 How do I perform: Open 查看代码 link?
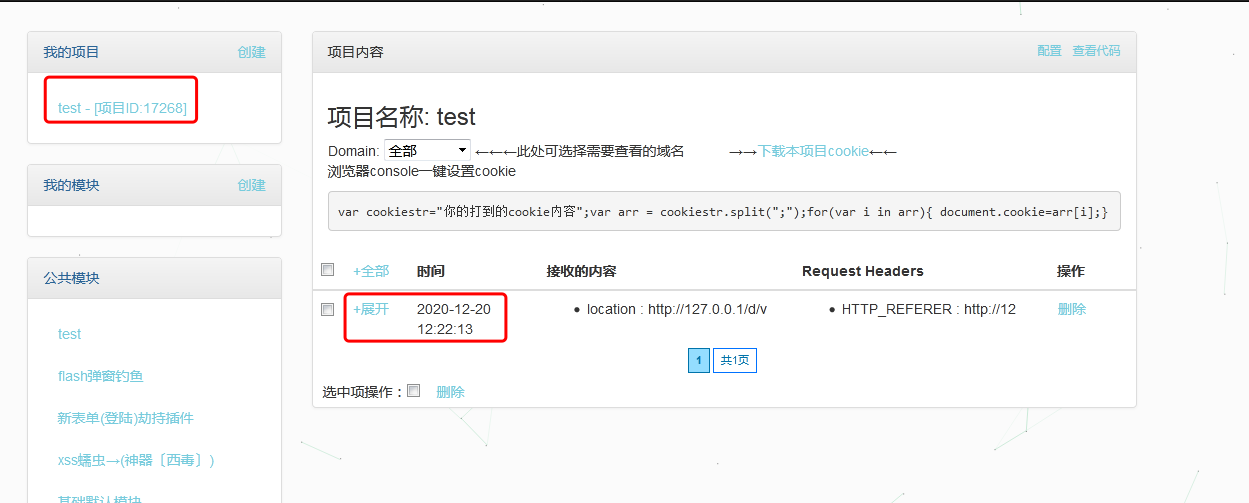1096,51
